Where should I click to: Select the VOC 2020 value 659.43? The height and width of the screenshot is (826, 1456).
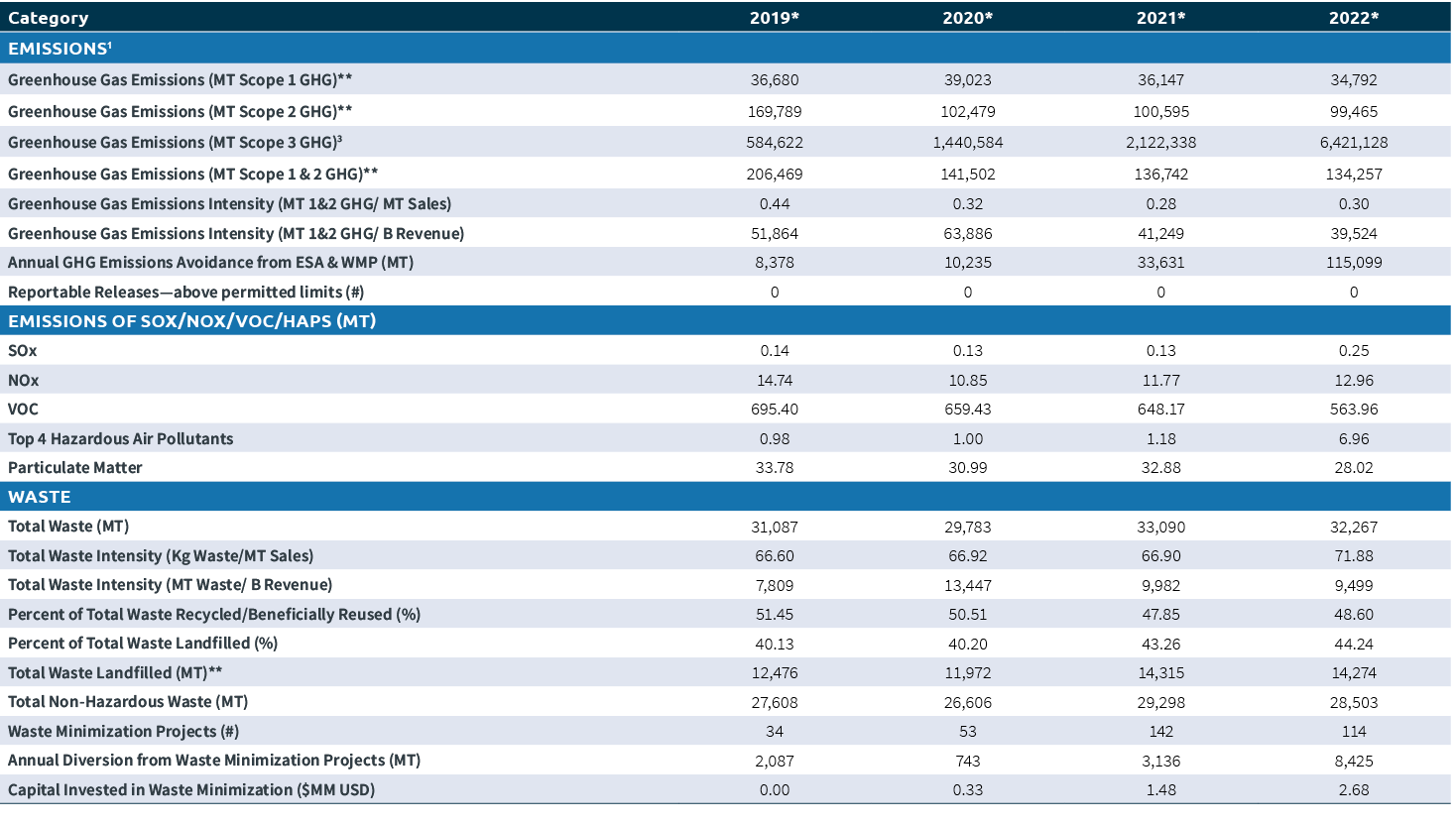[x=967, y=410]
